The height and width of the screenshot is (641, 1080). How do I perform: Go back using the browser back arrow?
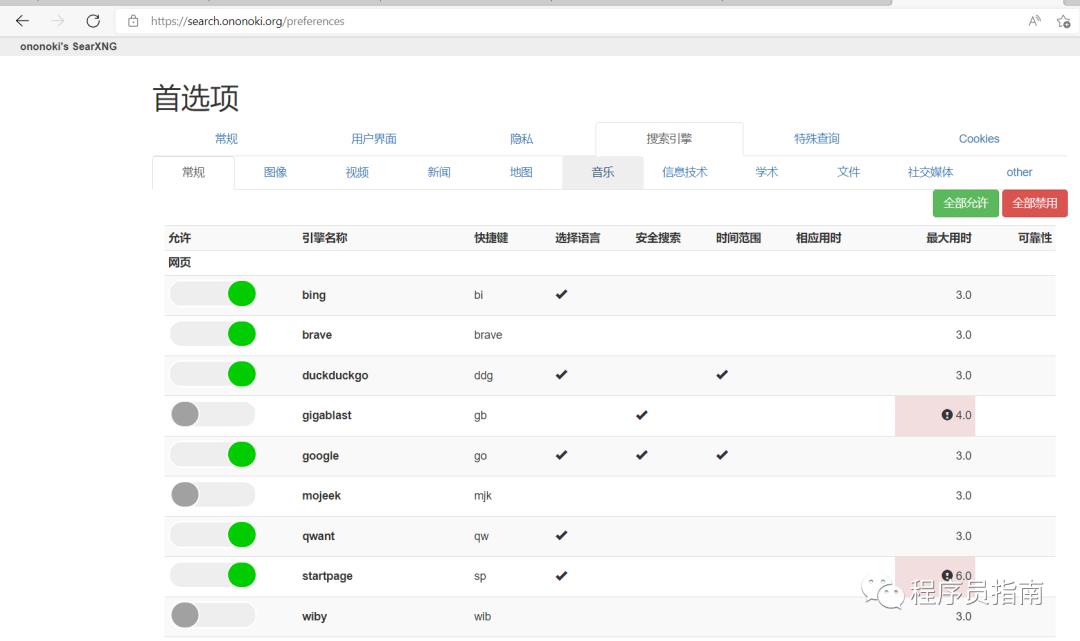coord(22,21)
